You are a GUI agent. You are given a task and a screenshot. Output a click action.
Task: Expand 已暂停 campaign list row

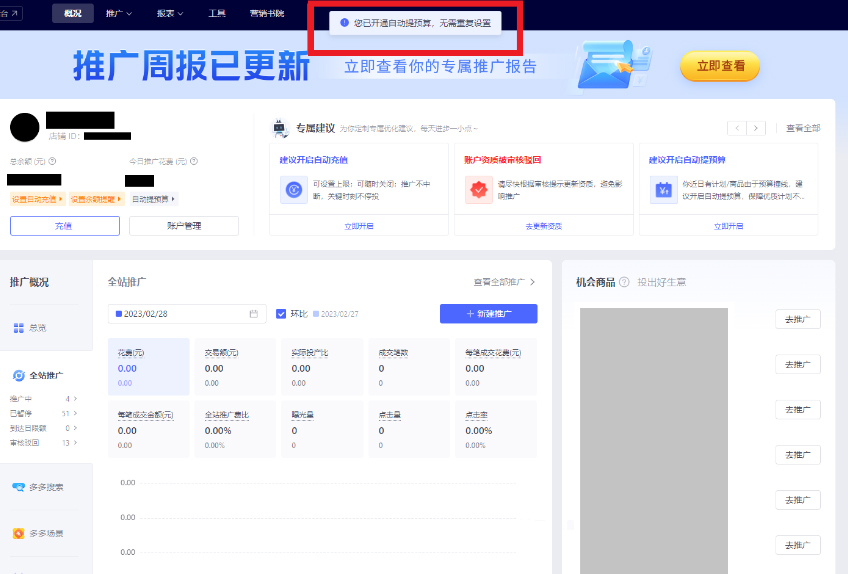[43, 413]
